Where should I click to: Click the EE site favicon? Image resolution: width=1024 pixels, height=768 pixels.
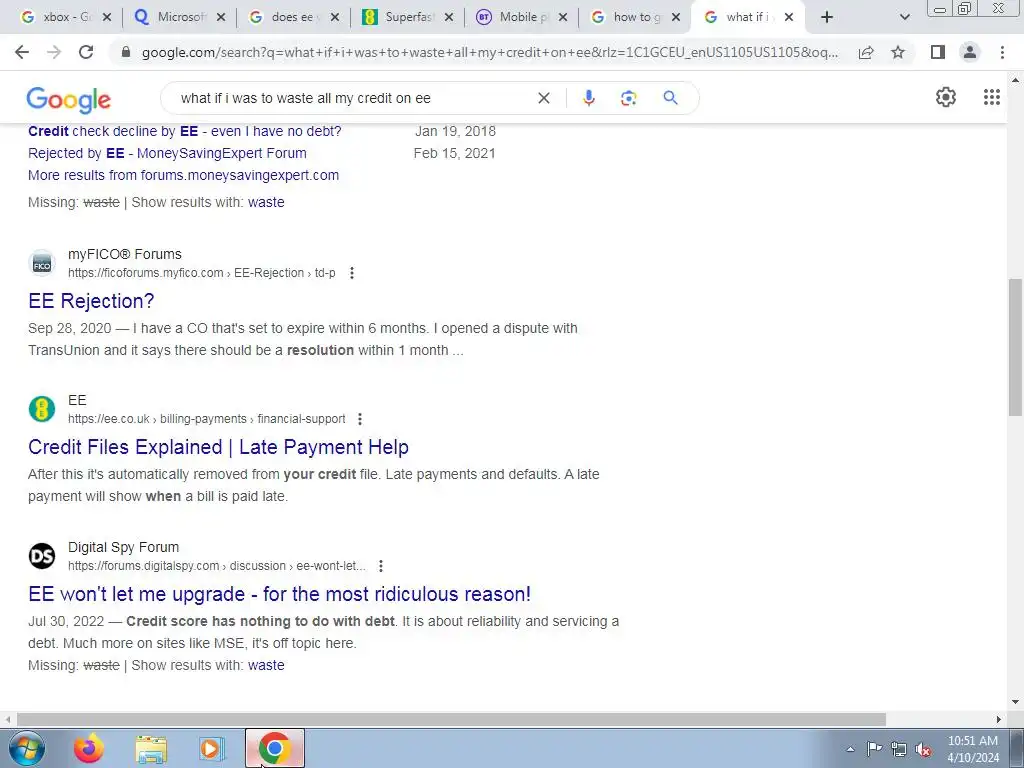pyautogui.click(x=42, y=409)
